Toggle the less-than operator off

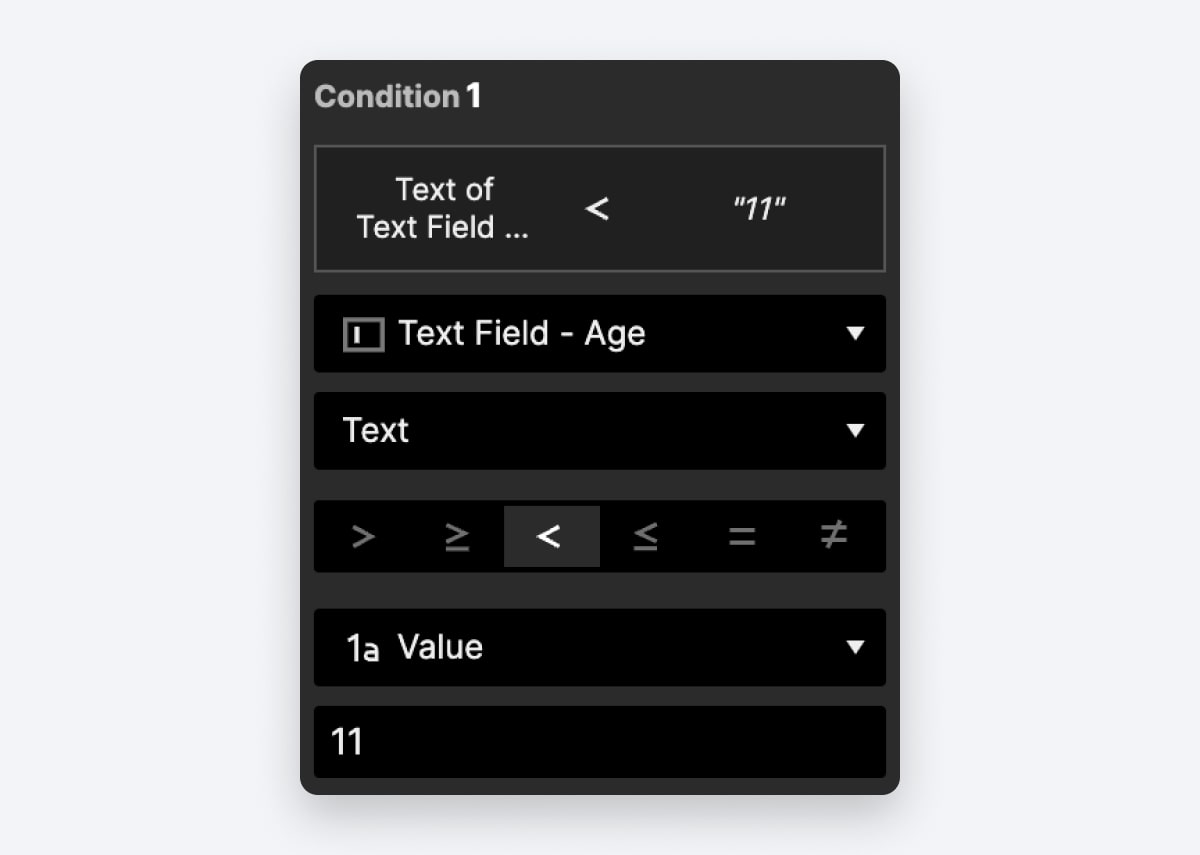[x=551, y=536]
